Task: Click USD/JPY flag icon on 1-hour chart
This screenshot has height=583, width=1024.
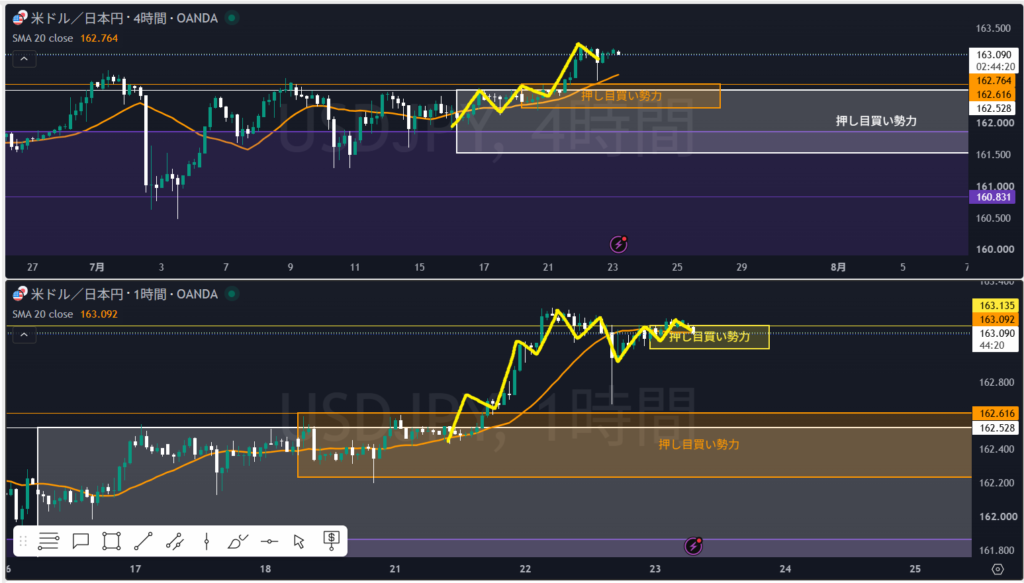Action: pyautogui.click(x=20, y=294)
